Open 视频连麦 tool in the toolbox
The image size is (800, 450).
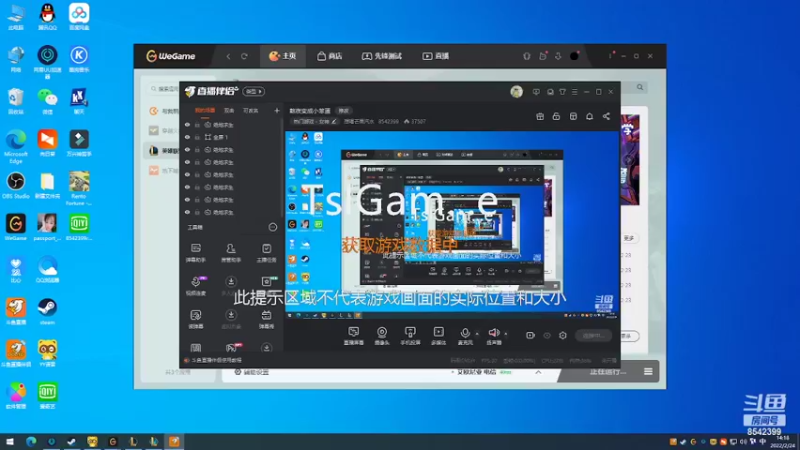(x=195, y=286)
